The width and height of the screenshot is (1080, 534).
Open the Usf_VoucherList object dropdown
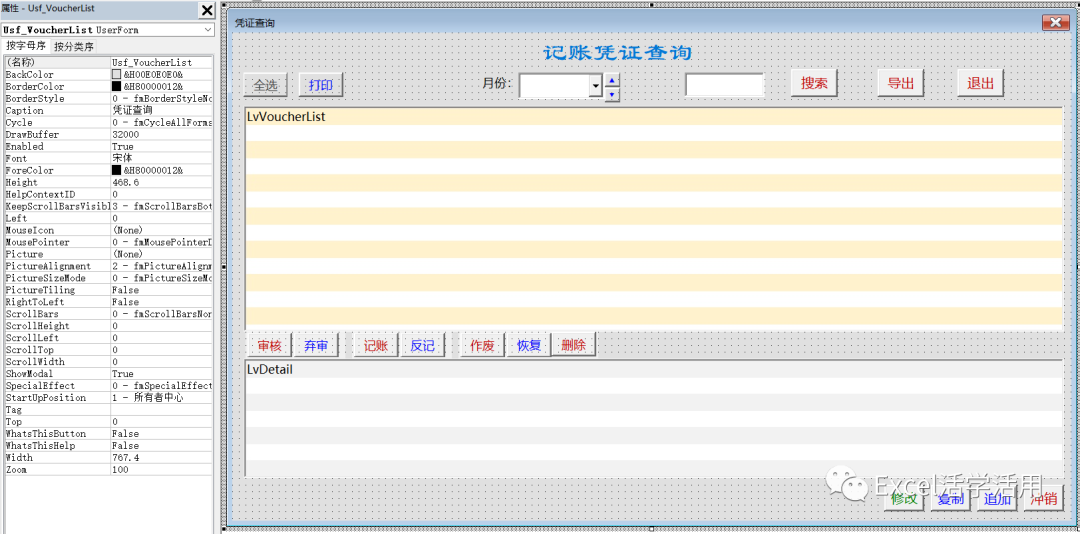208,30
